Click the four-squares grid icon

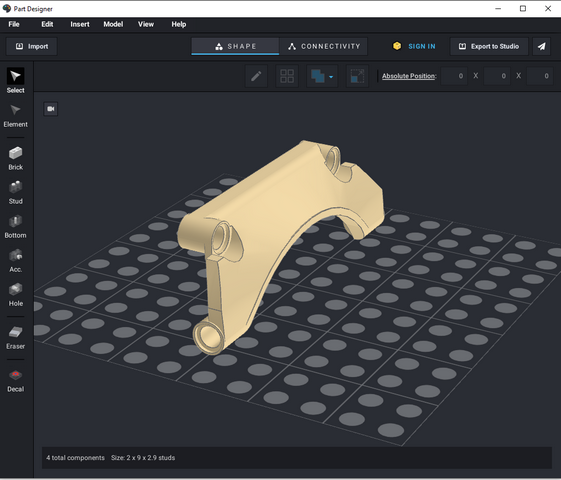287,76
